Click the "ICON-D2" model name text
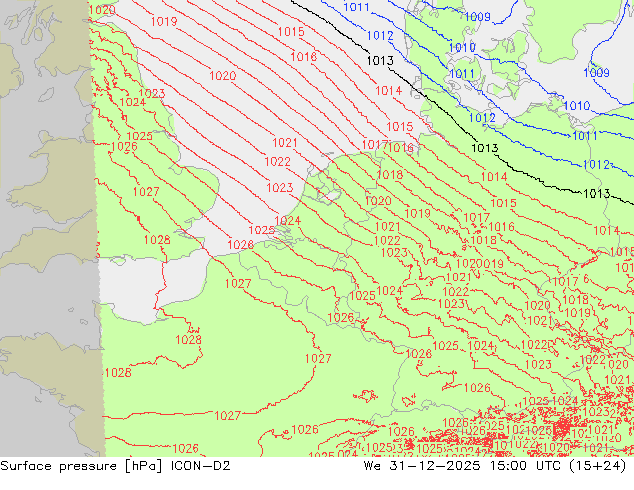The width and height of the screenshot is (634, 490). point(201,466)
